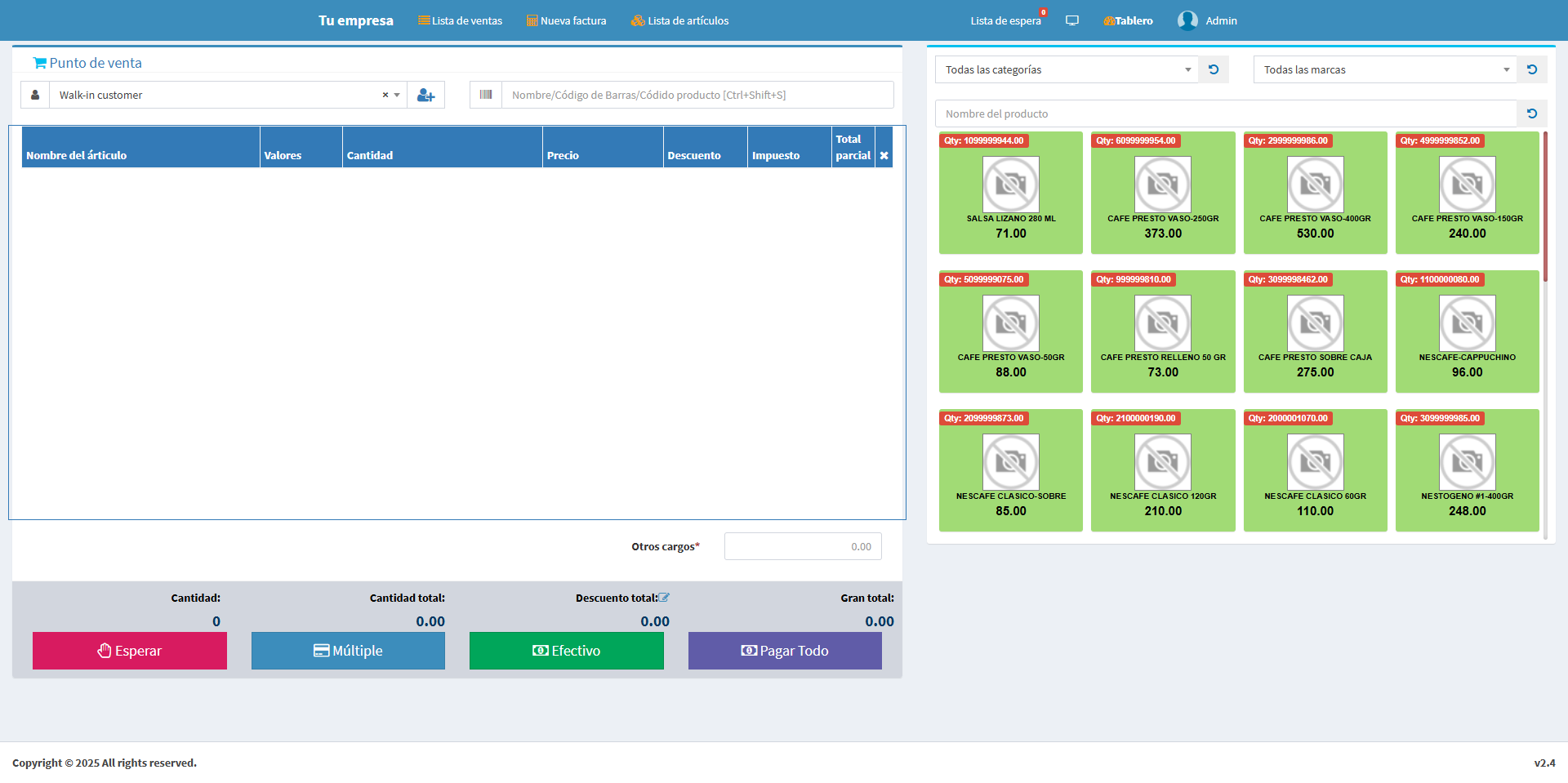
Task: Click the Otros cargos amount field
Action: (802, 547)
